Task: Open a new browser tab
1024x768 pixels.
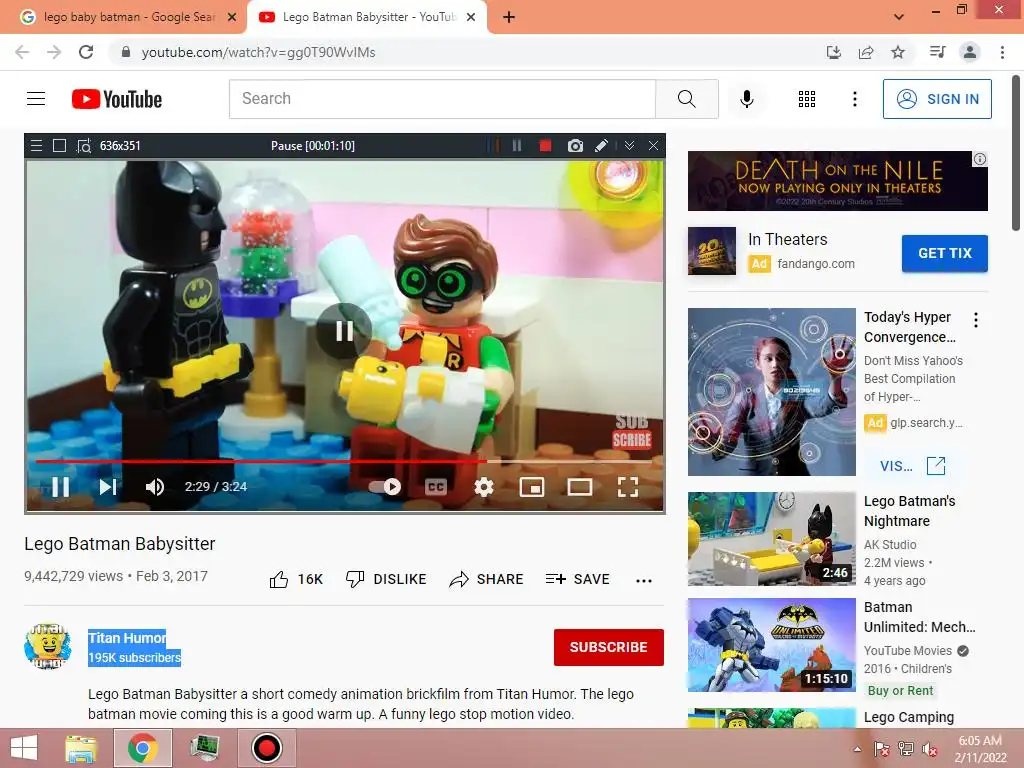Action: pos(509,18)
